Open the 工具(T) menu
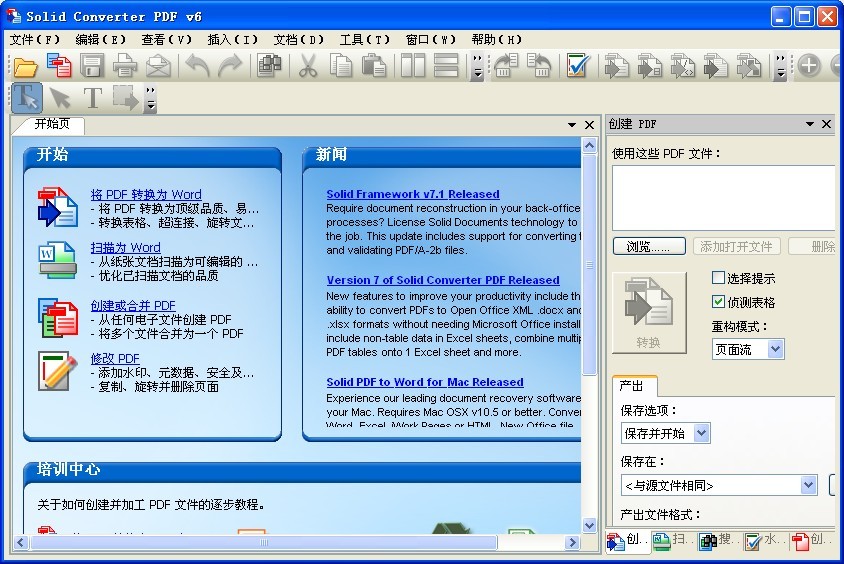The width and height of the screenshot is (844, 564). (364, 39)
